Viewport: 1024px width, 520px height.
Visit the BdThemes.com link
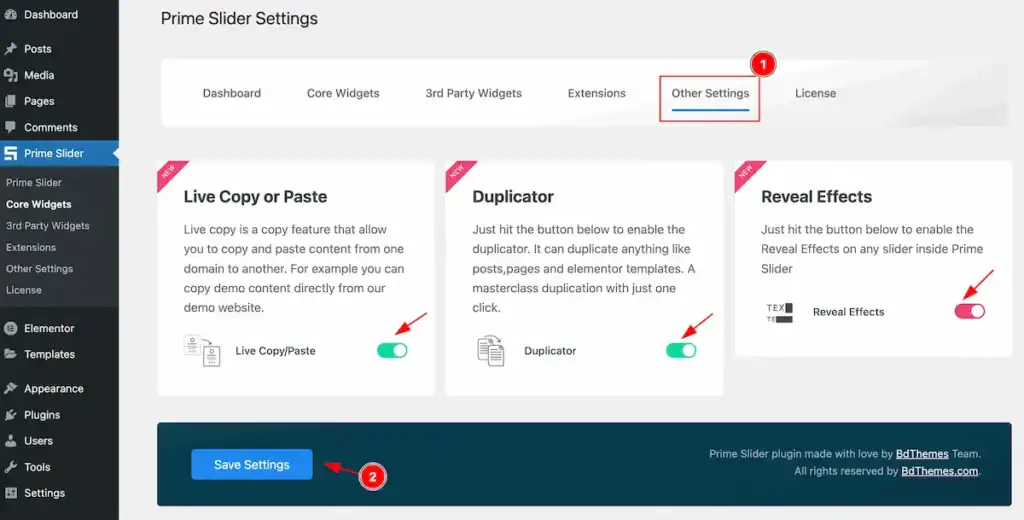(x=940, y=471)
